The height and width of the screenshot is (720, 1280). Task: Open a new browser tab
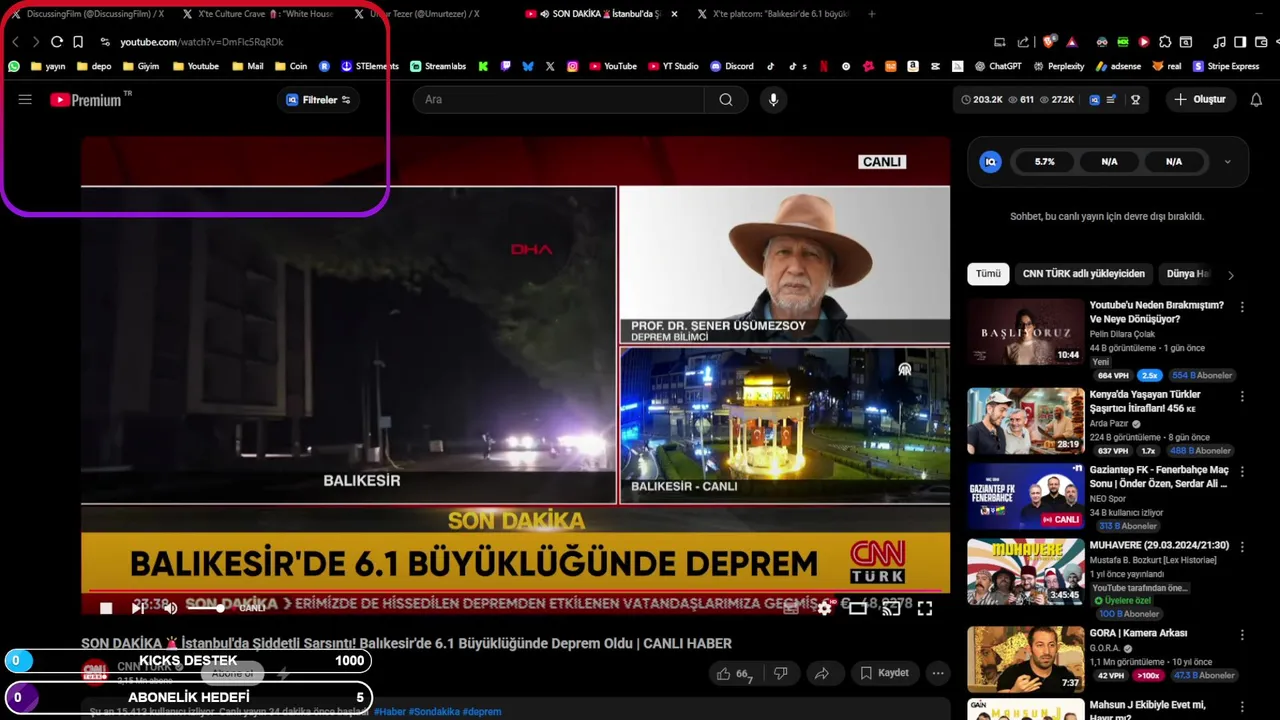(x=872, y=14)
